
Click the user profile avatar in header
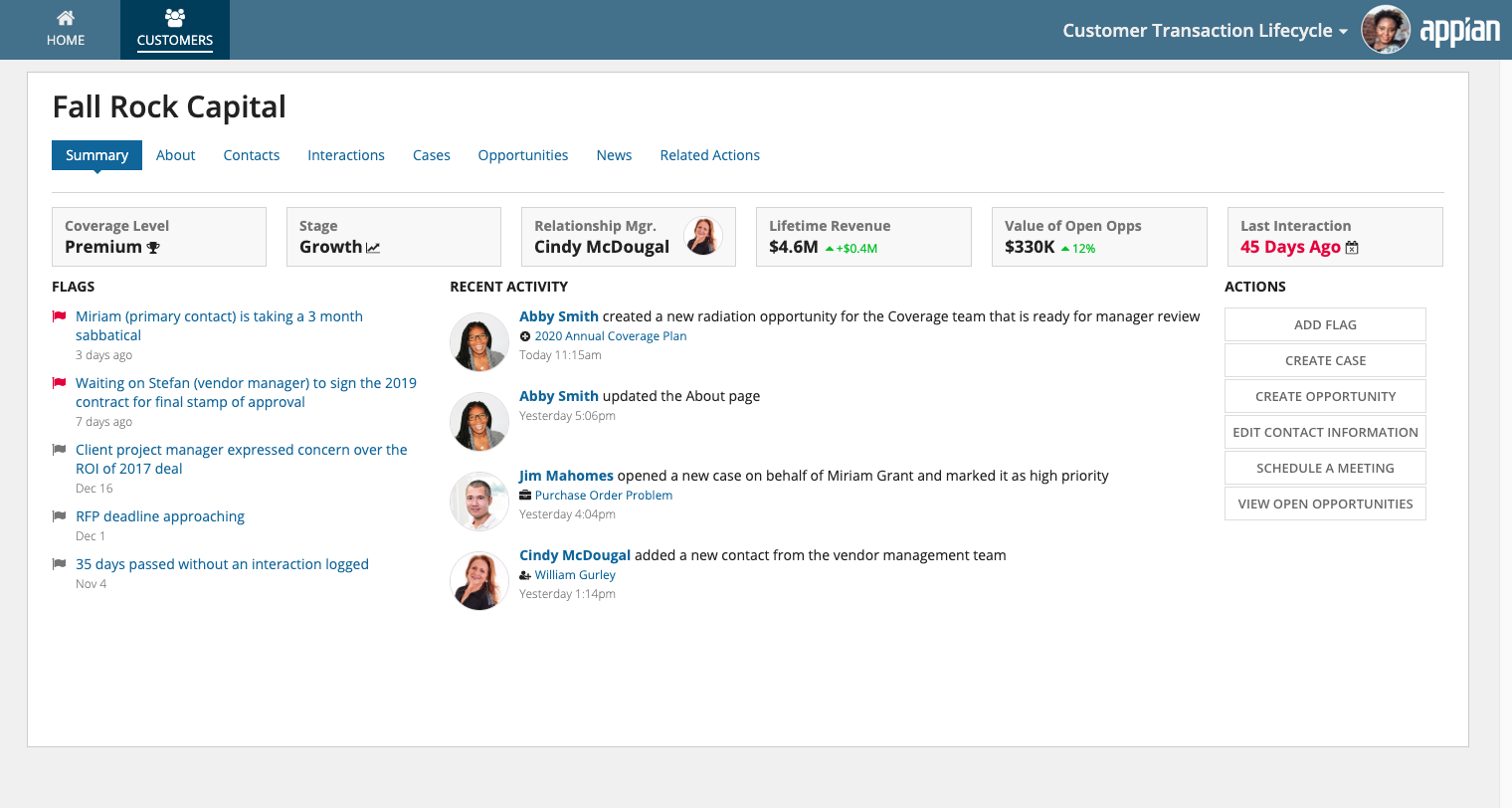(x=1386, y=30)
